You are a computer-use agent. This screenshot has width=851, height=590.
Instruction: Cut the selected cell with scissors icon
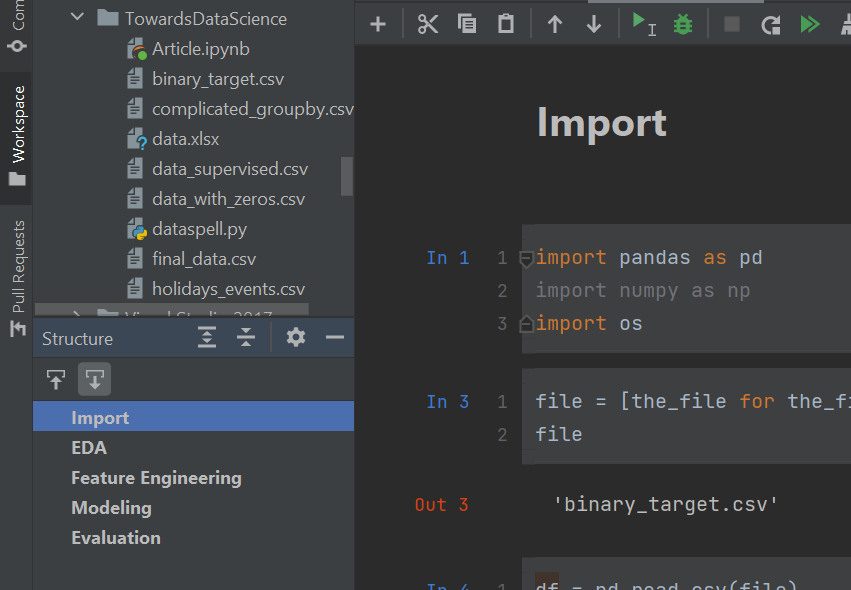coord(428,25)
